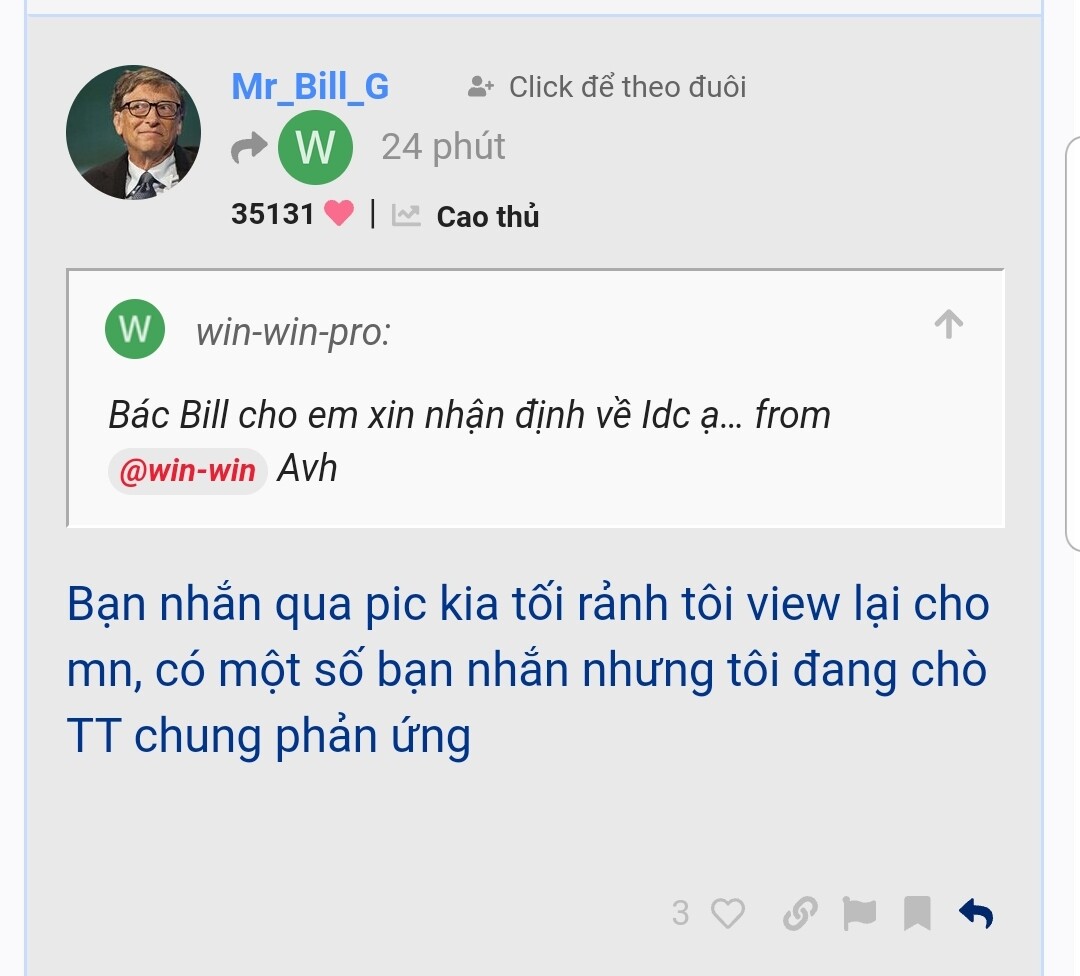Open the quoted 'win-win-pro:' title
The image size is (1080, 976).
pyautogui.click(x=293, y=332)
